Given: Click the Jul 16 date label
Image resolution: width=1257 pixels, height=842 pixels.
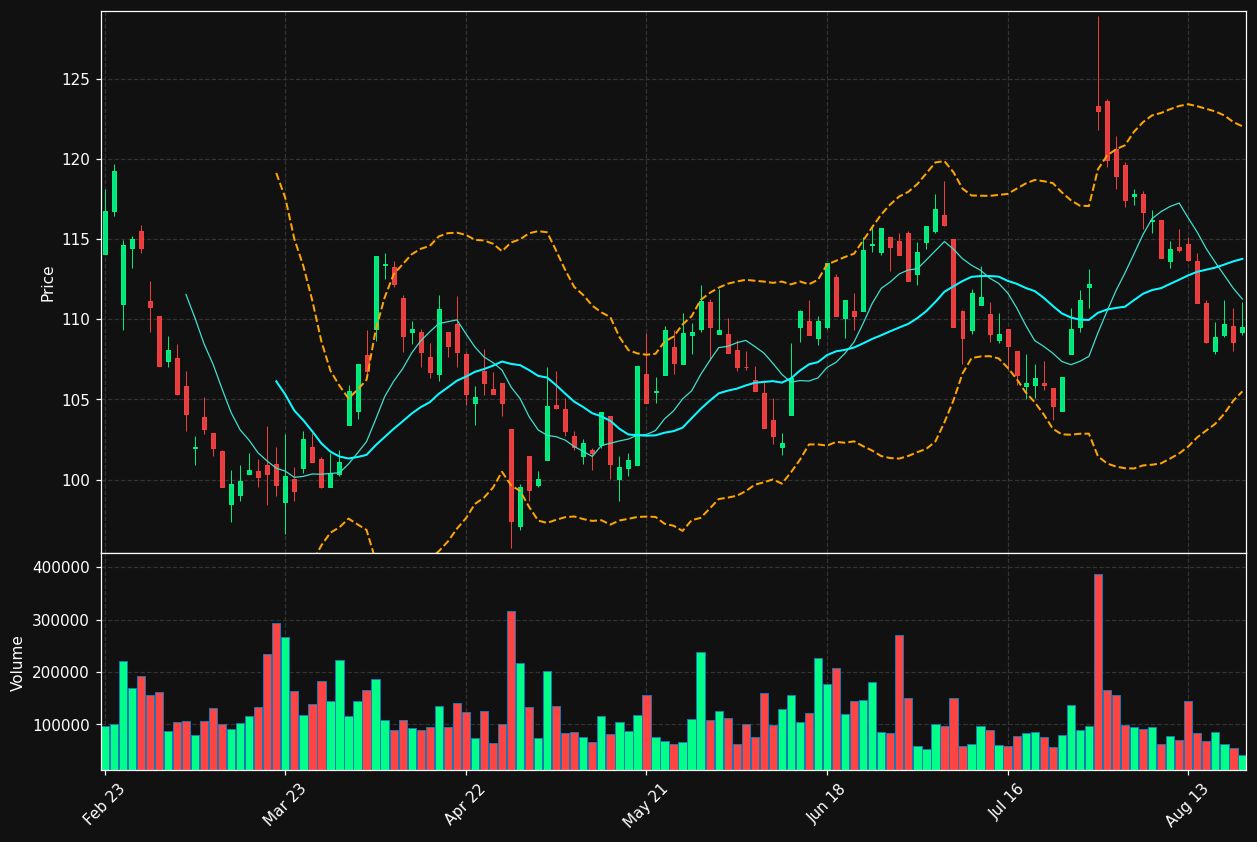Looking at the screenshot, I should pyautogui.click(x=1007, y=804).
